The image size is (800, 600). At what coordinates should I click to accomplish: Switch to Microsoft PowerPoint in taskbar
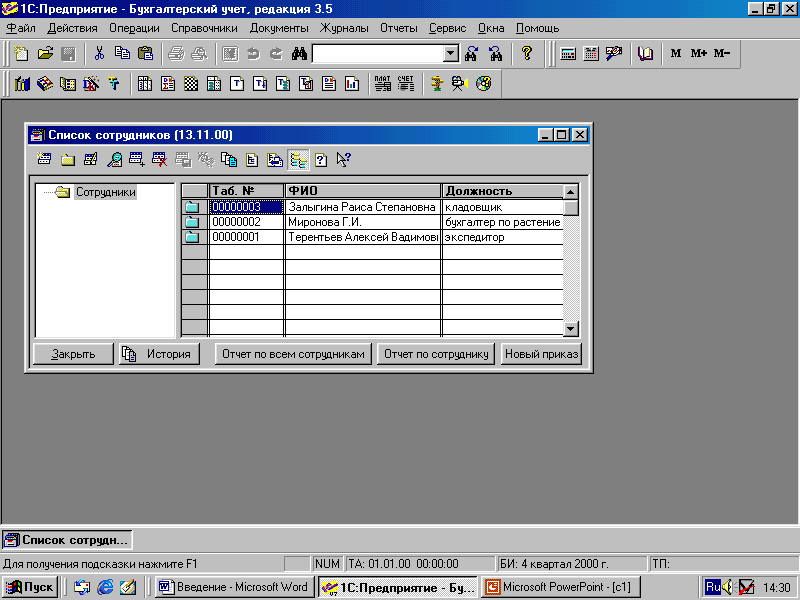(560, 587)
